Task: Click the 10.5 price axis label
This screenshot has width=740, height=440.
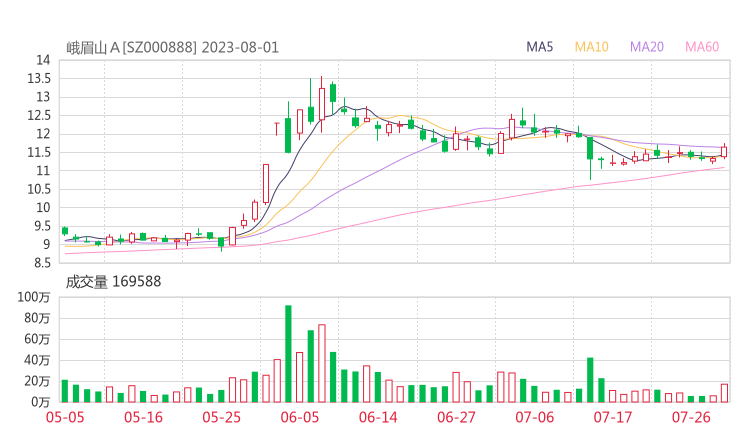Action: [x=39, y=189]
